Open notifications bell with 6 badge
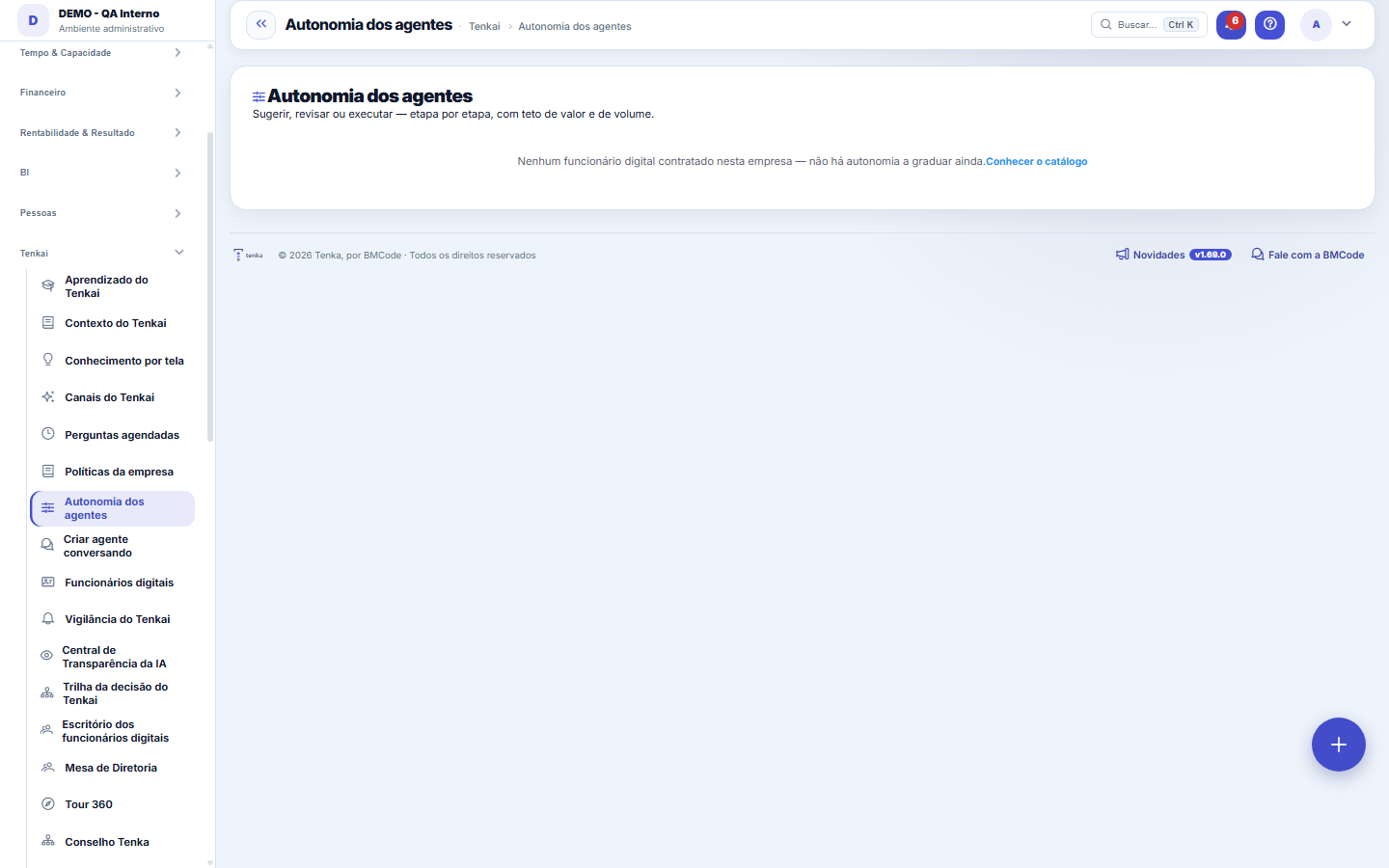This screenshot has height=868, width=1389. click(1231, 24)
